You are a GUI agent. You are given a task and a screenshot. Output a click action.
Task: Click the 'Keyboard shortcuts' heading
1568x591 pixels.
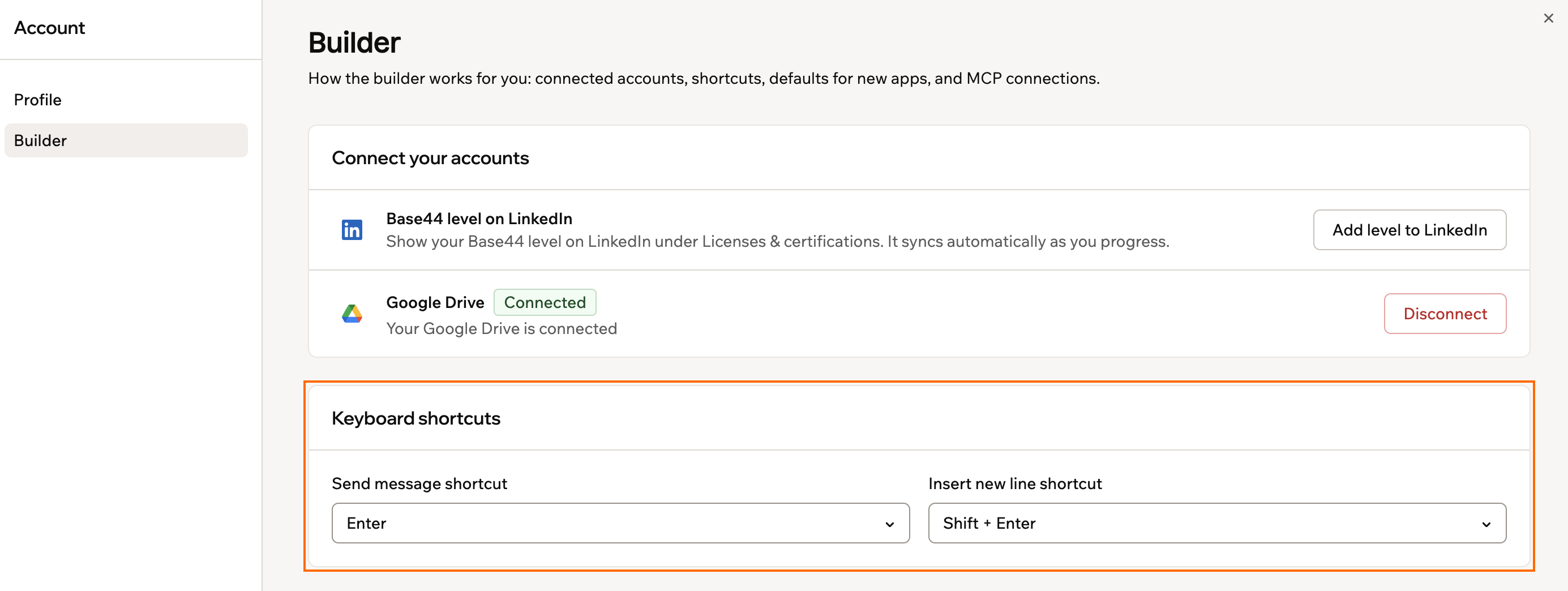pos(415,418)
